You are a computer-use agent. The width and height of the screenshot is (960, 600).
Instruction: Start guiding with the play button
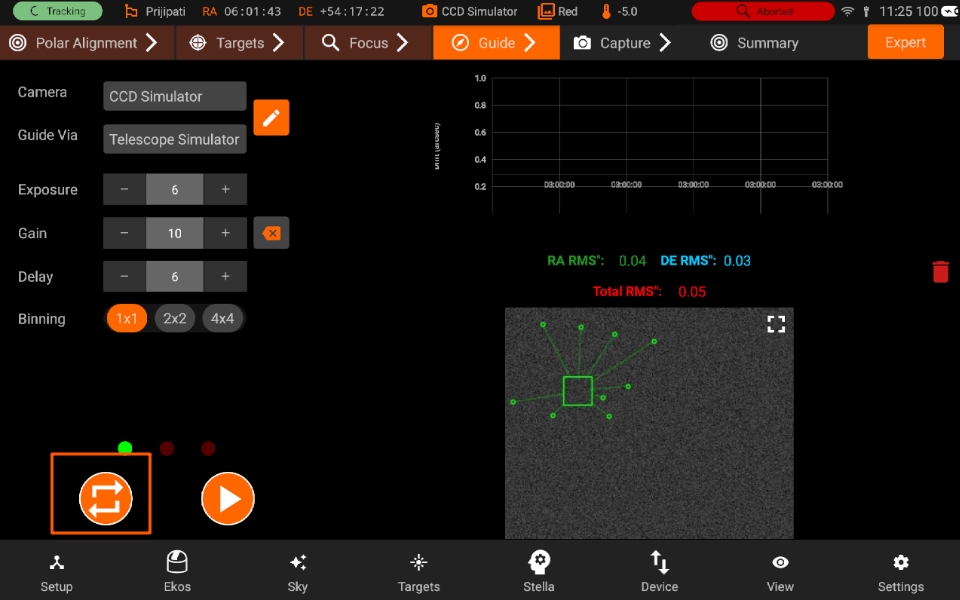tap(228, 498)
